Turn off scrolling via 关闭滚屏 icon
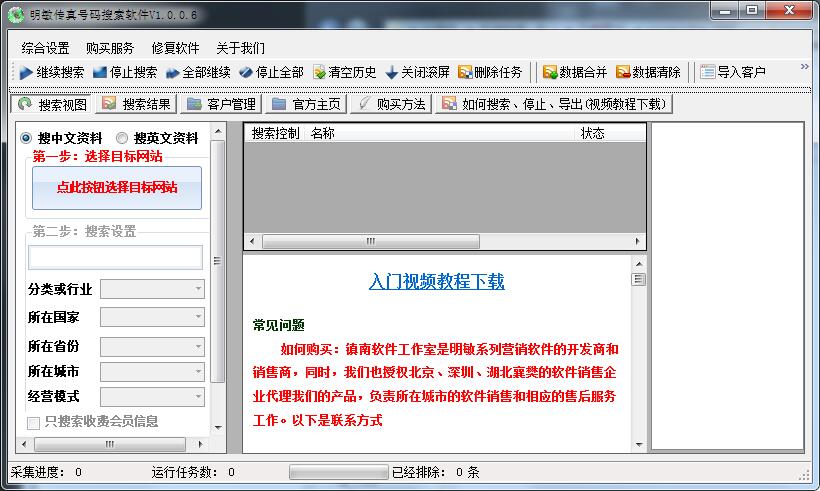This screenshot has width=820, height=491. [x=391, y=72]
